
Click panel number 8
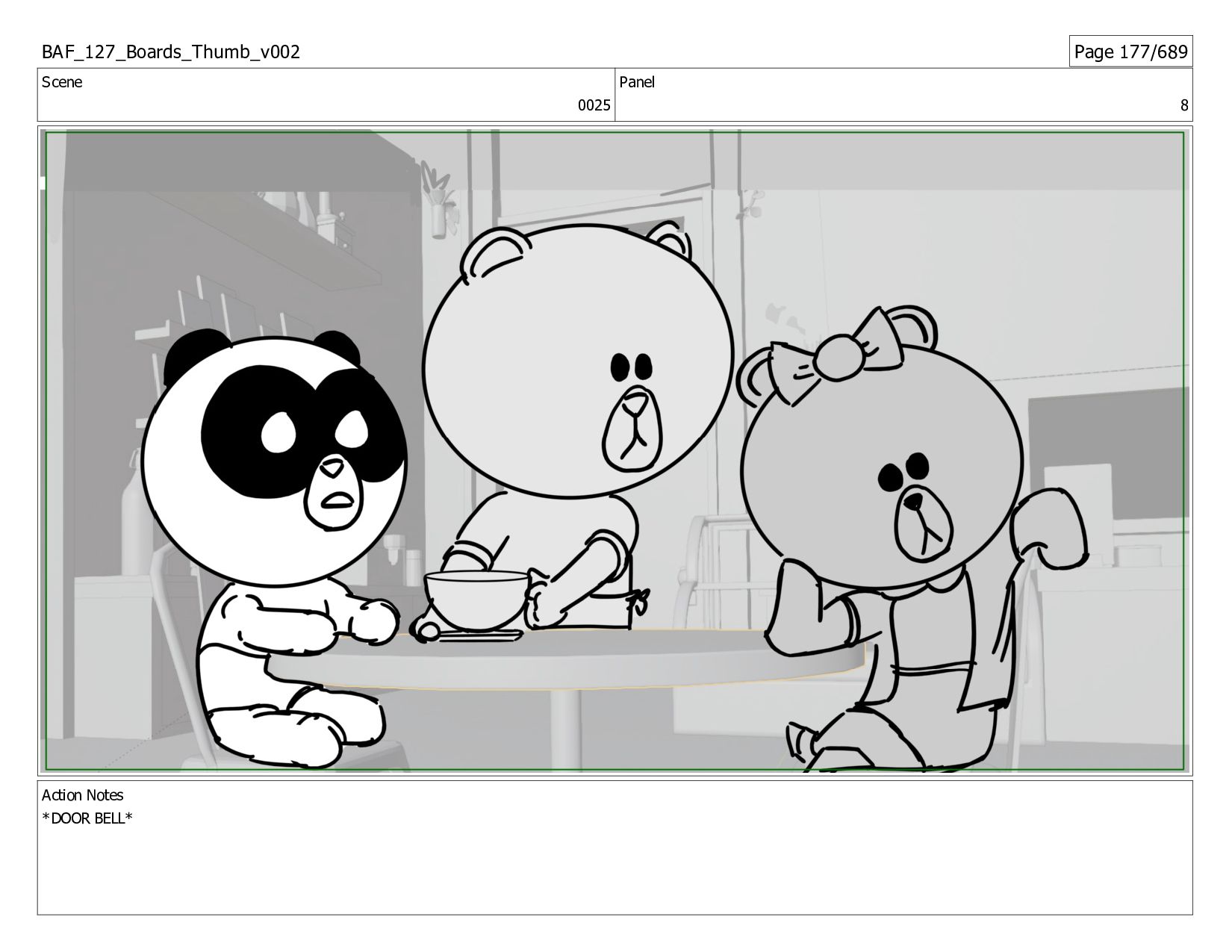point(1183,105)
